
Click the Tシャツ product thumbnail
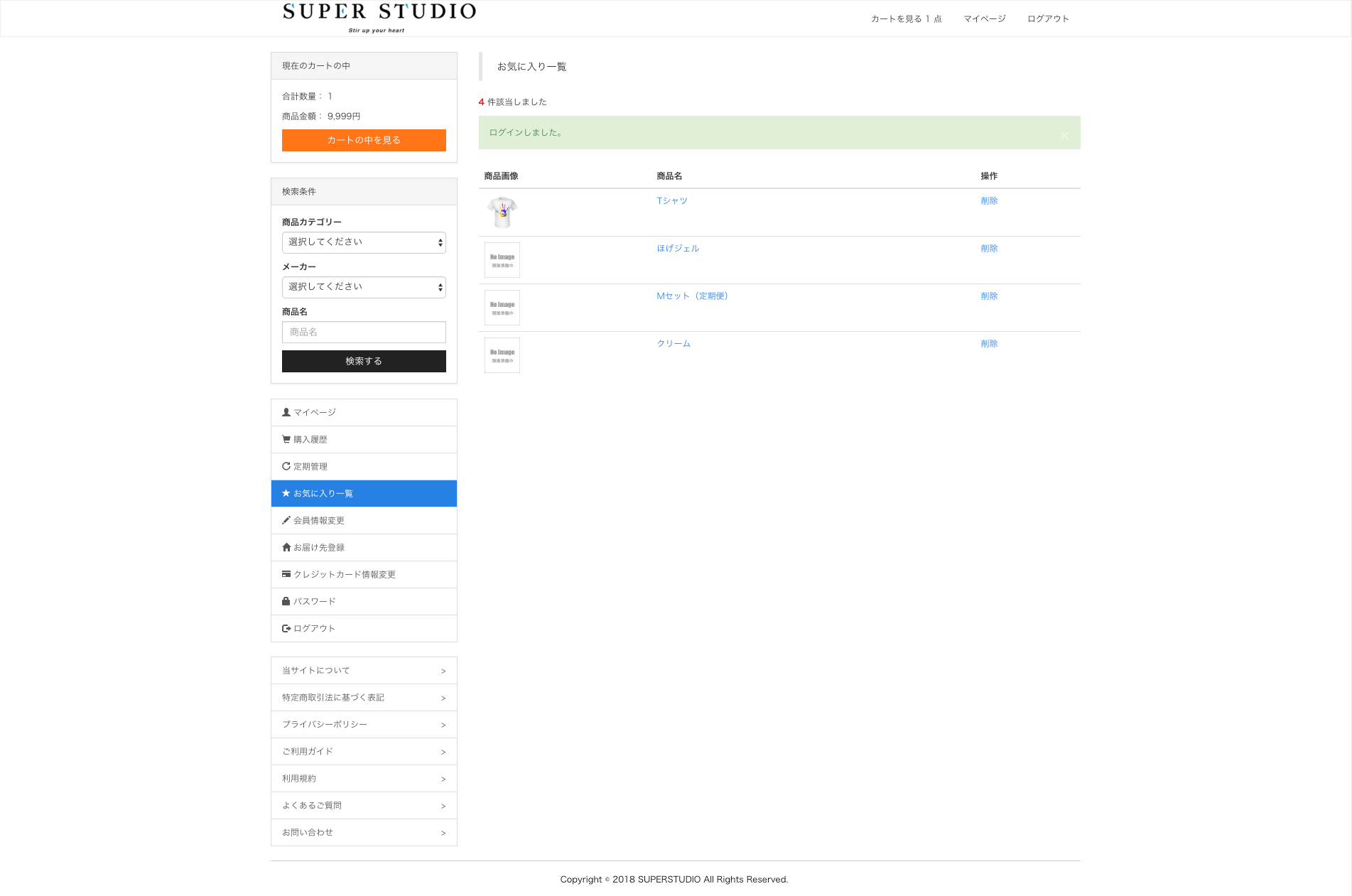point(502,212)
